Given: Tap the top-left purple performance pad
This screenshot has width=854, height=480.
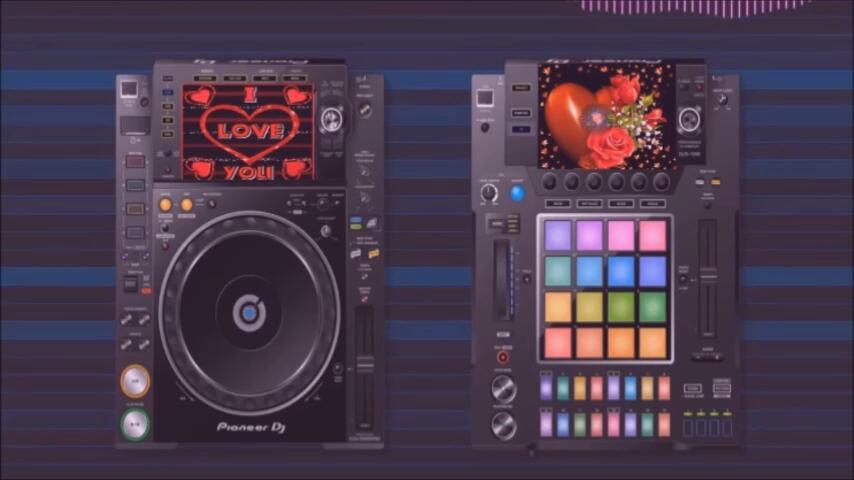Looking at the screenshot, I should click(558, 236).
